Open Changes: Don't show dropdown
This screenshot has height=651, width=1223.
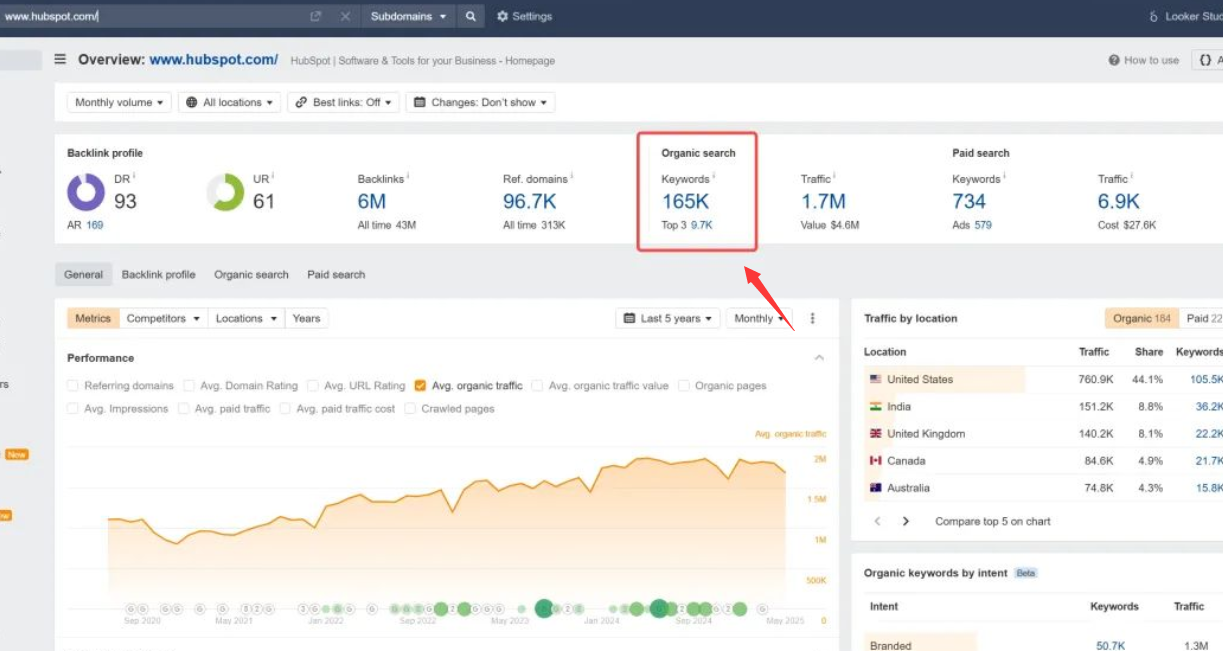click(480, 102)
